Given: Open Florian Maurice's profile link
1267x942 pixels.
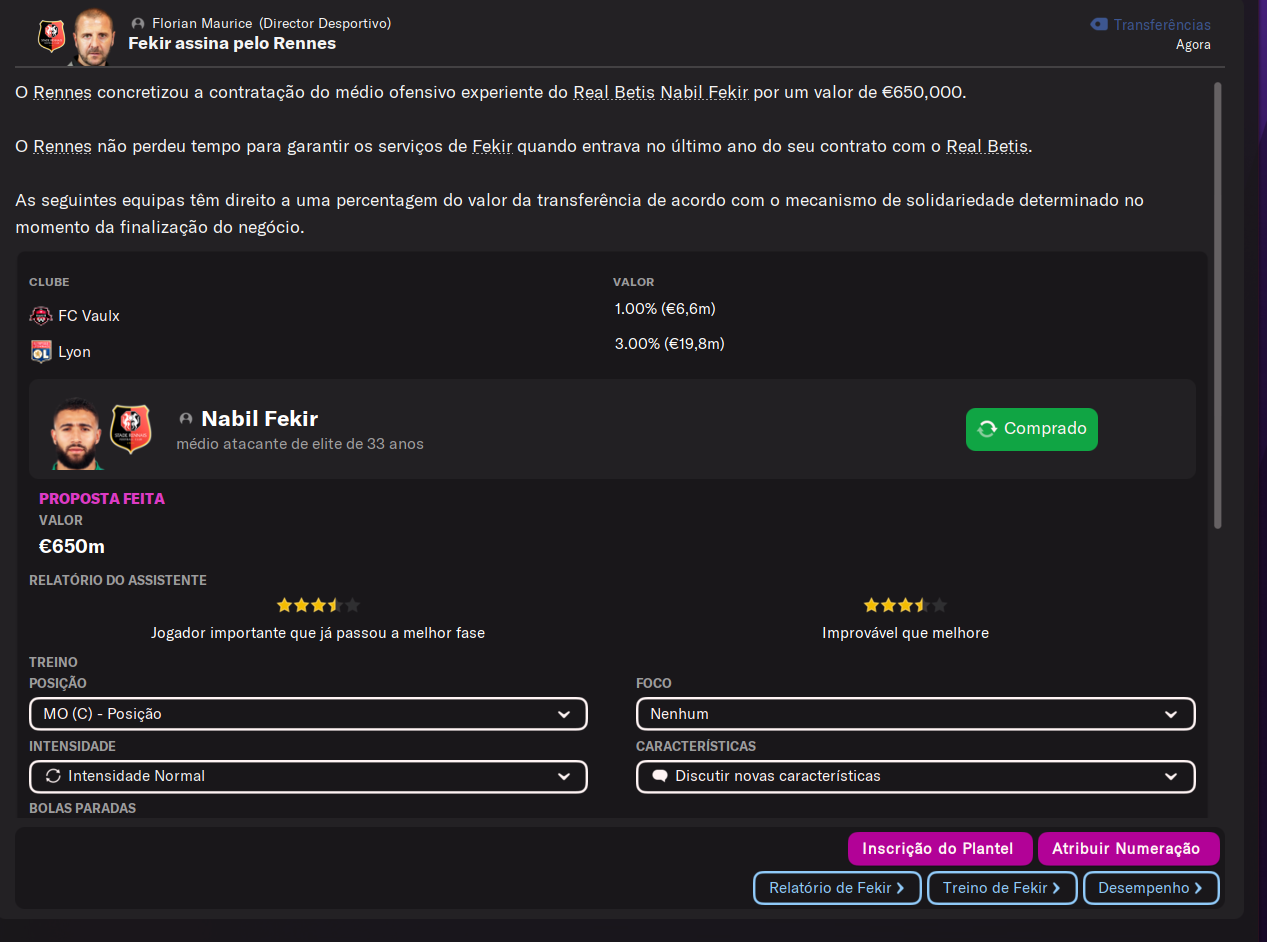Looking at the screenshot, I should 201,23.
